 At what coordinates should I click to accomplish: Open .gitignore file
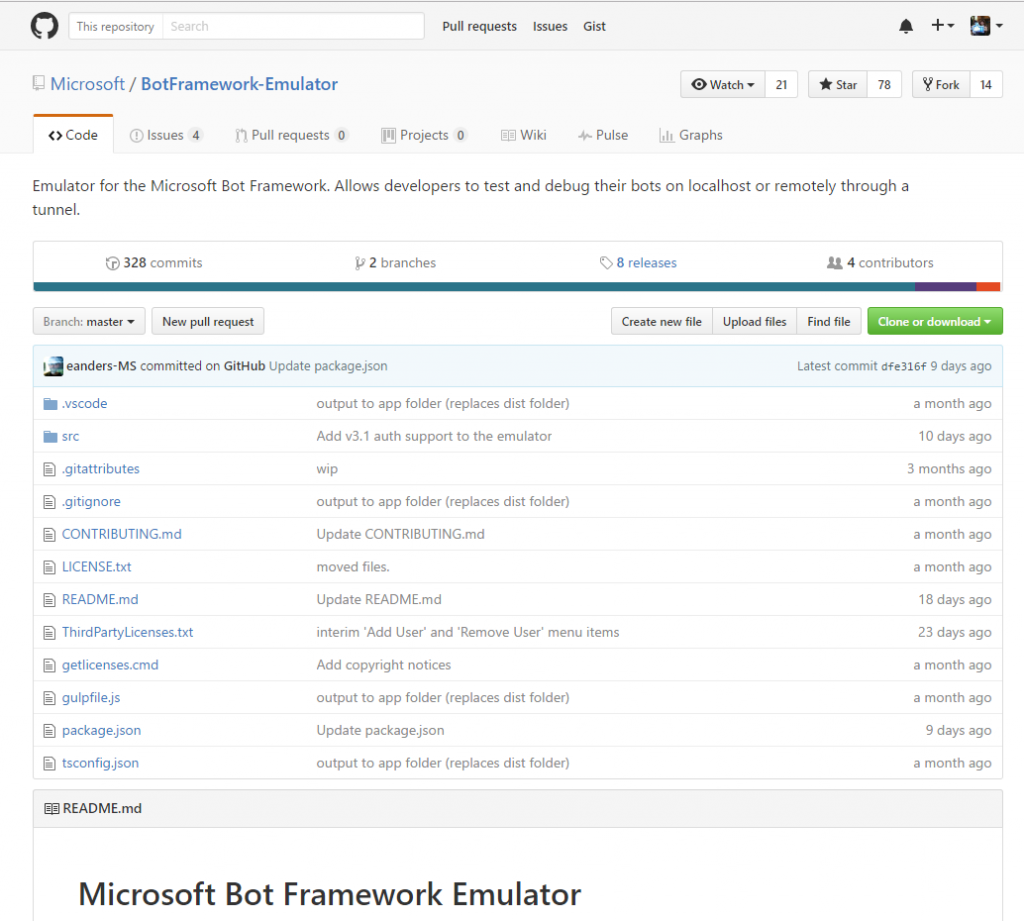[x=91, y=502]
